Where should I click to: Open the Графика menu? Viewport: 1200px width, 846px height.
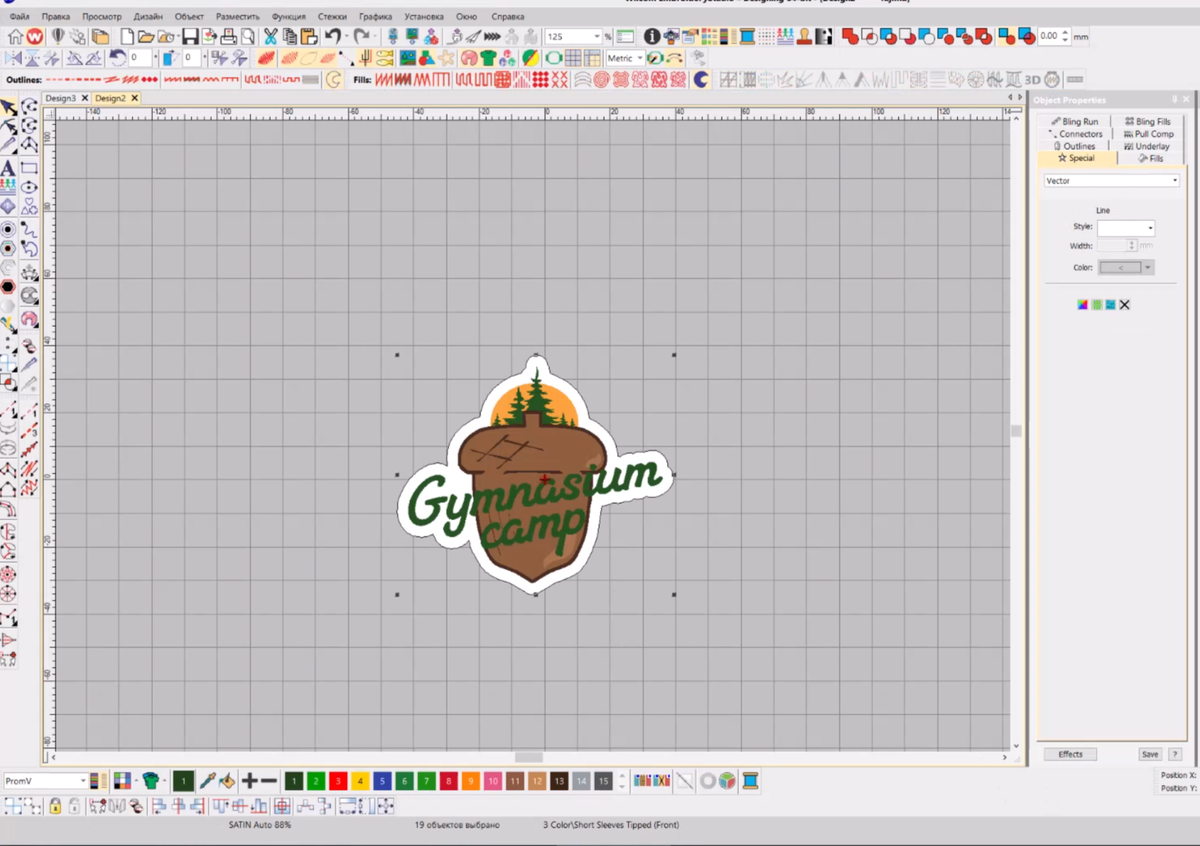(376, 17)
